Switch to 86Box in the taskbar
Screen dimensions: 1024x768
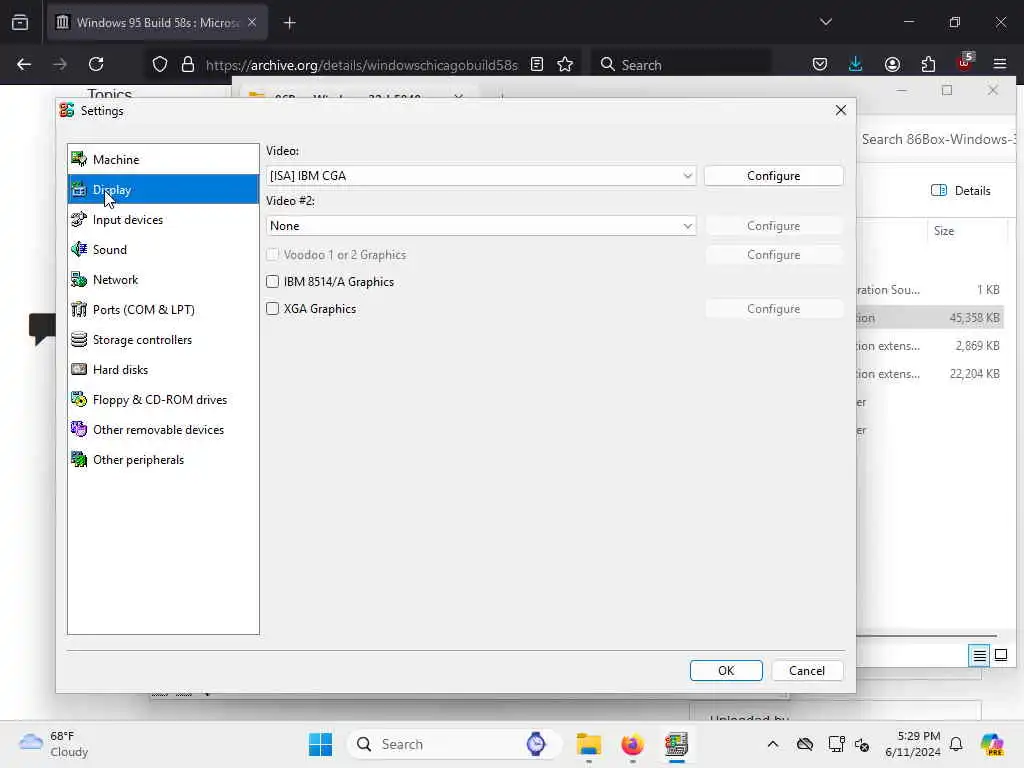pos(676,744)
